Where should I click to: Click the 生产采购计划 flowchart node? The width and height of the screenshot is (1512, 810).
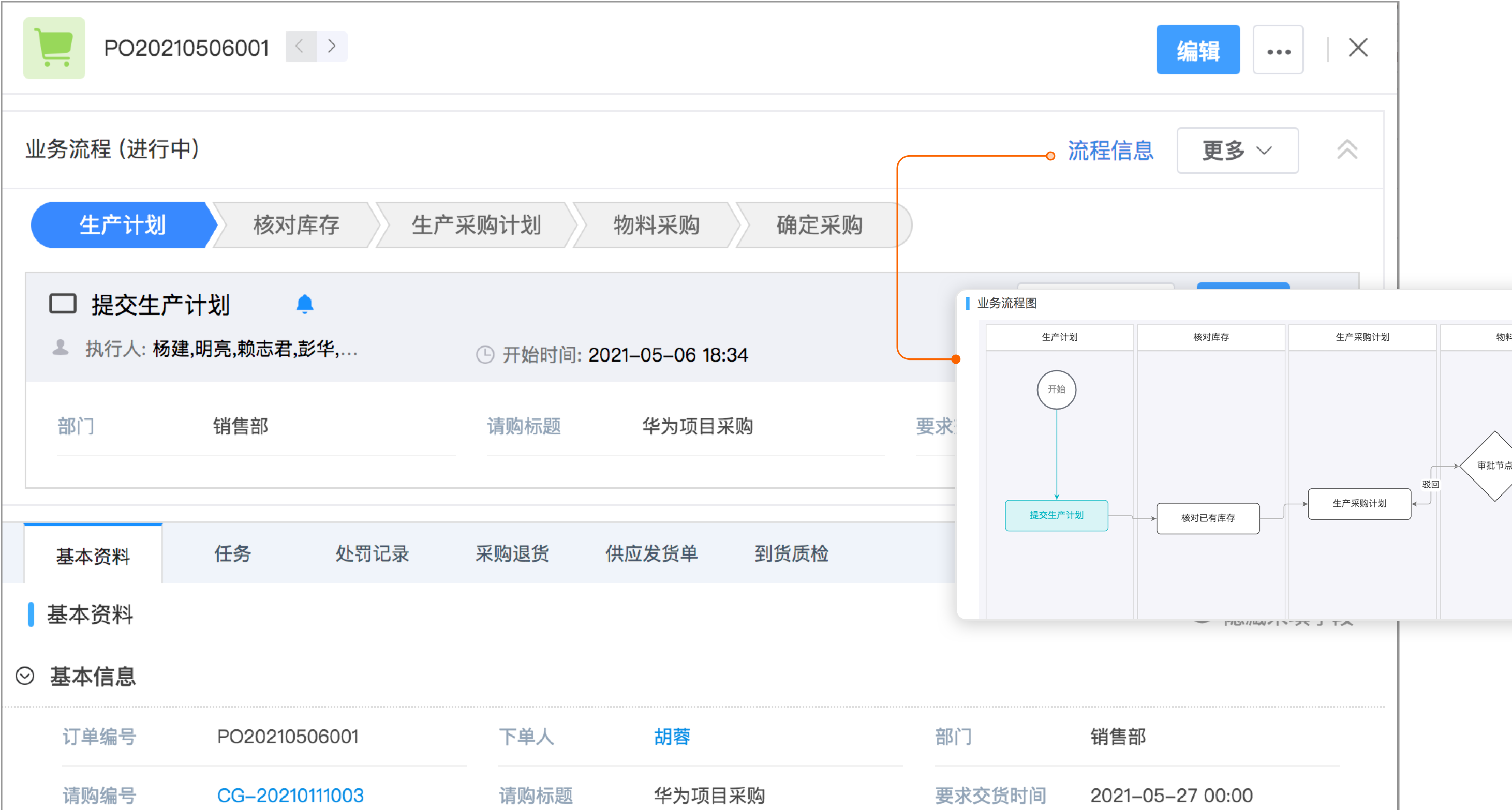click(1359, 503)
